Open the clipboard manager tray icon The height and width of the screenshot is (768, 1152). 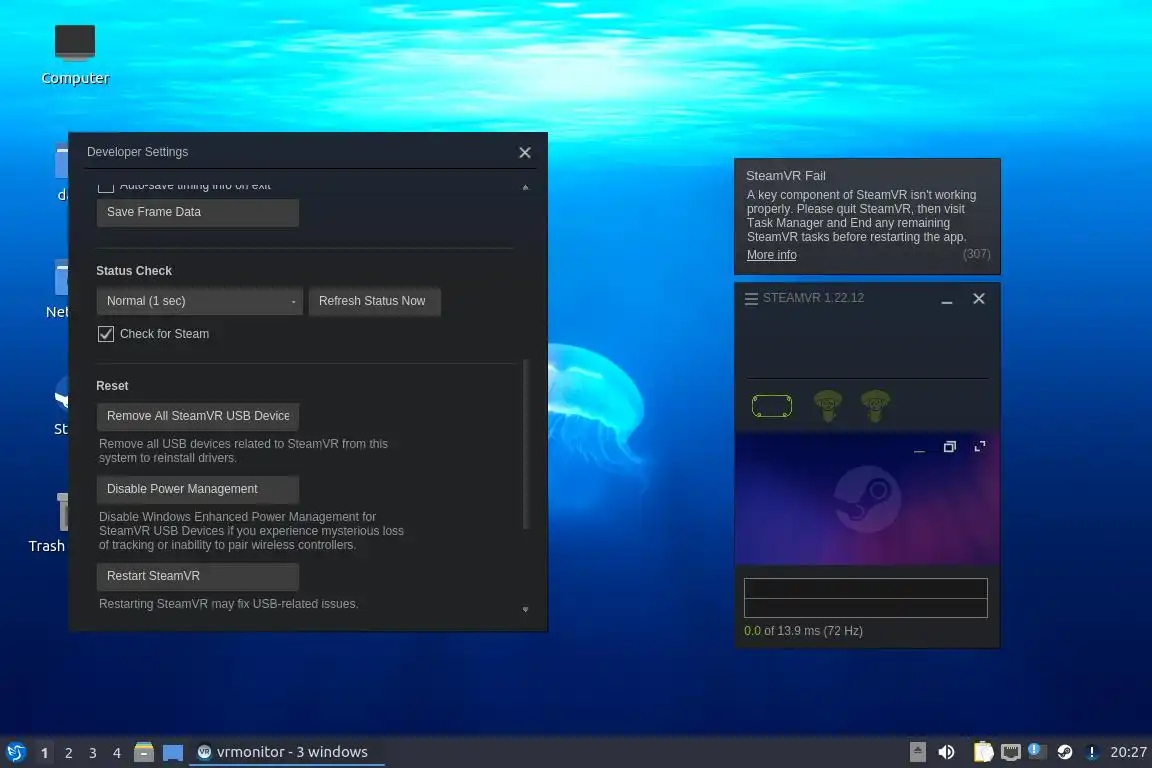tap(983, 752)
